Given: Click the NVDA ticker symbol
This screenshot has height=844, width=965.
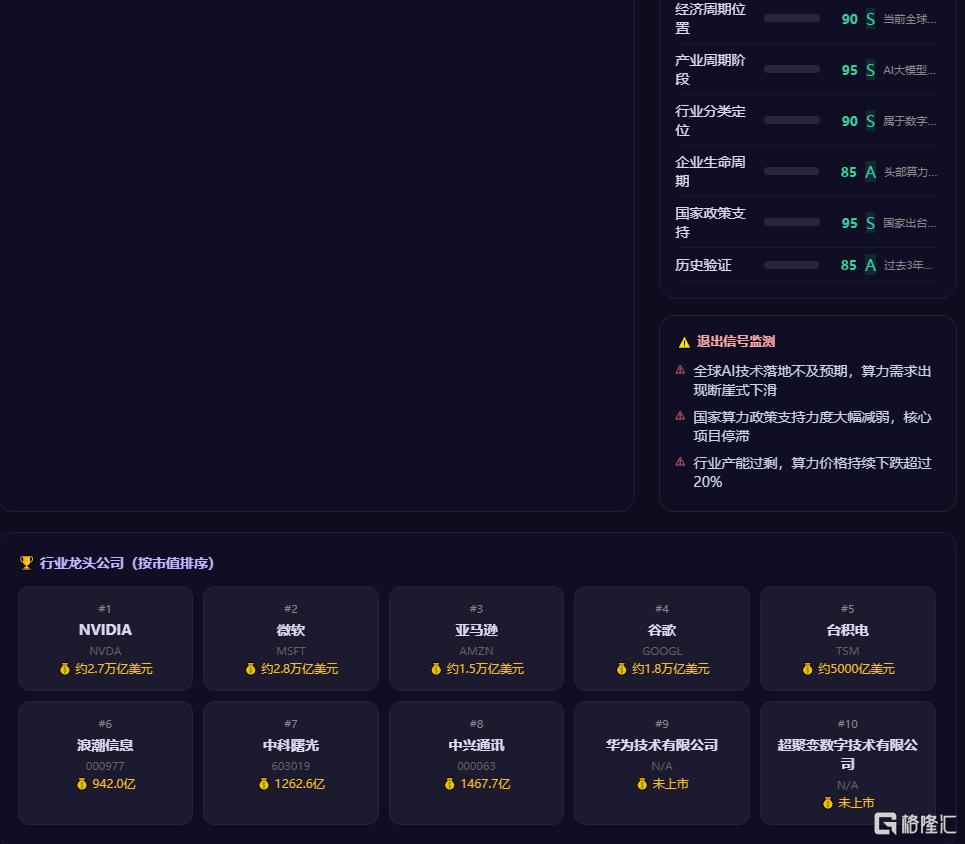Looking at the screenshot, I should tap(105, 651).
